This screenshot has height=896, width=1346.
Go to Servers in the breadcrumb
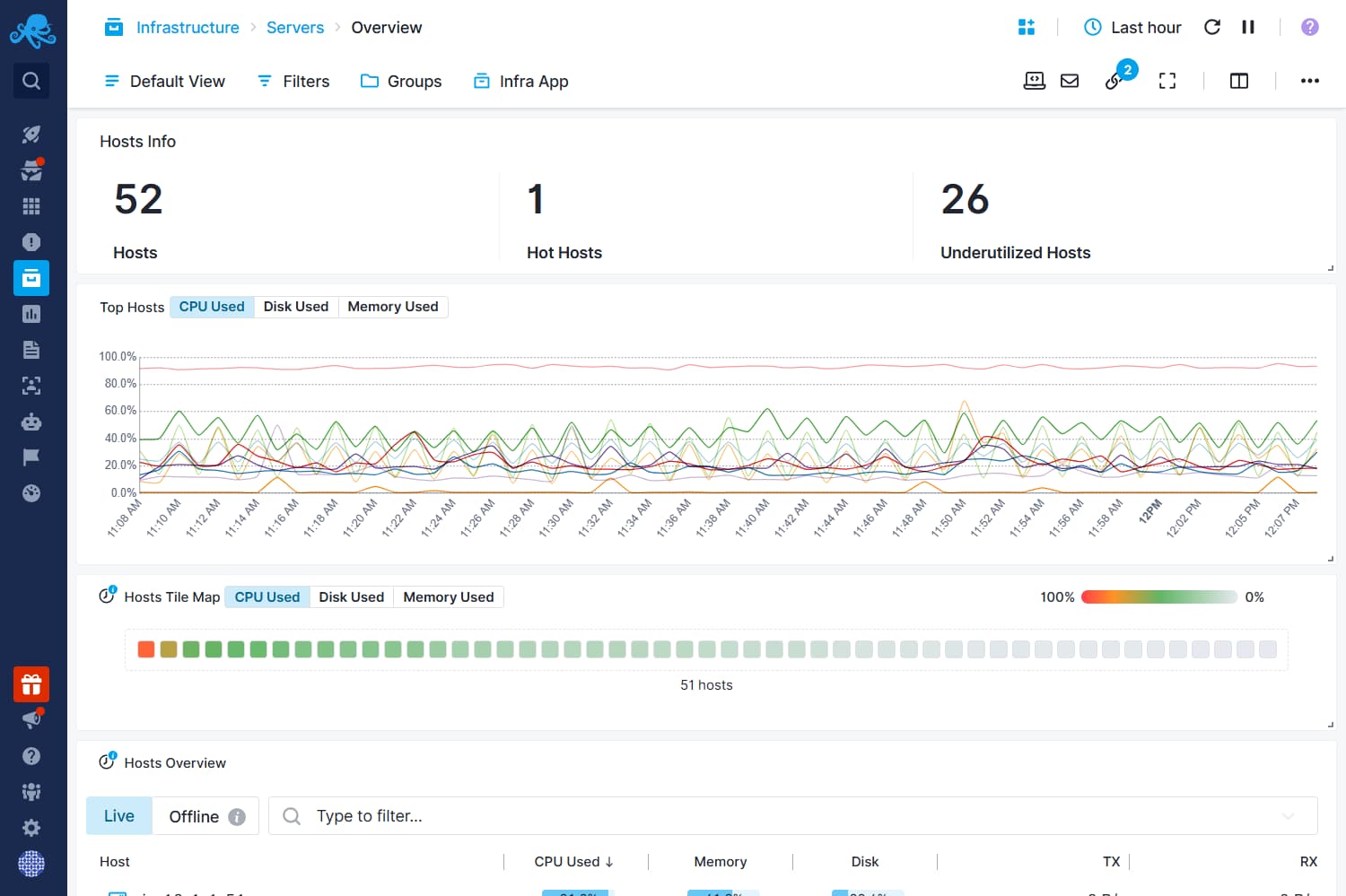(x=294, y=27)
